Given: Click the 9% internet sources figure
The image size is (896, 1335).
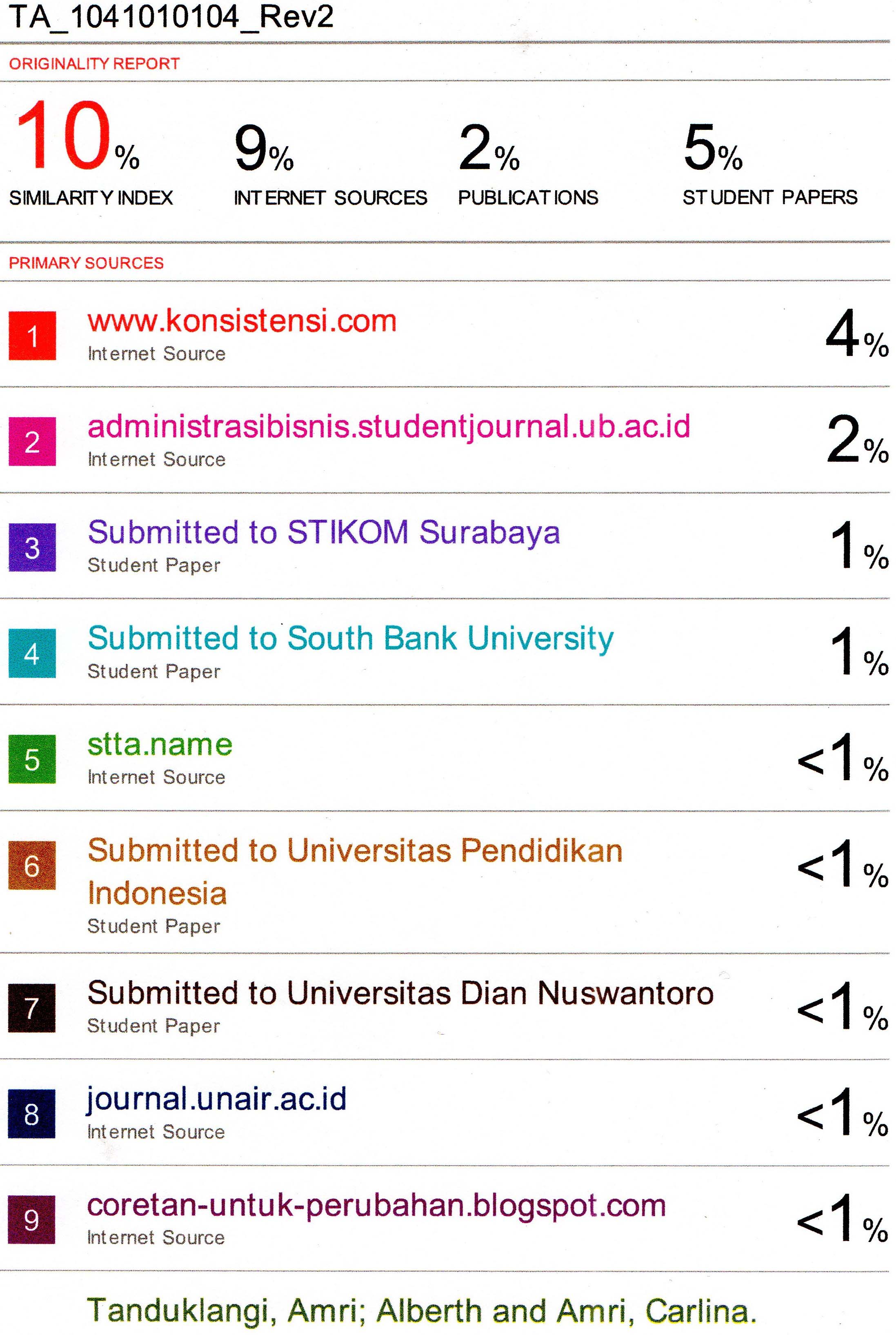Looking at the screenshot, I should click(x=263, y=149).
